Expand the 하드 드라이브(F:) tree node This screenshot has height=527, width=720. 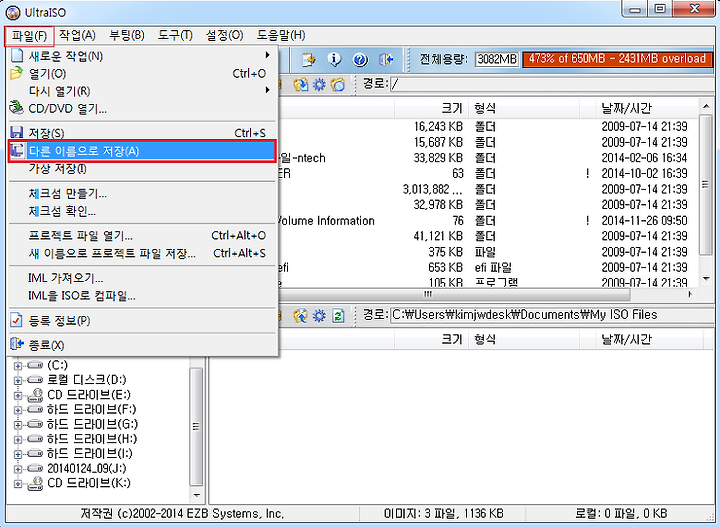click(x=18, y=410)
